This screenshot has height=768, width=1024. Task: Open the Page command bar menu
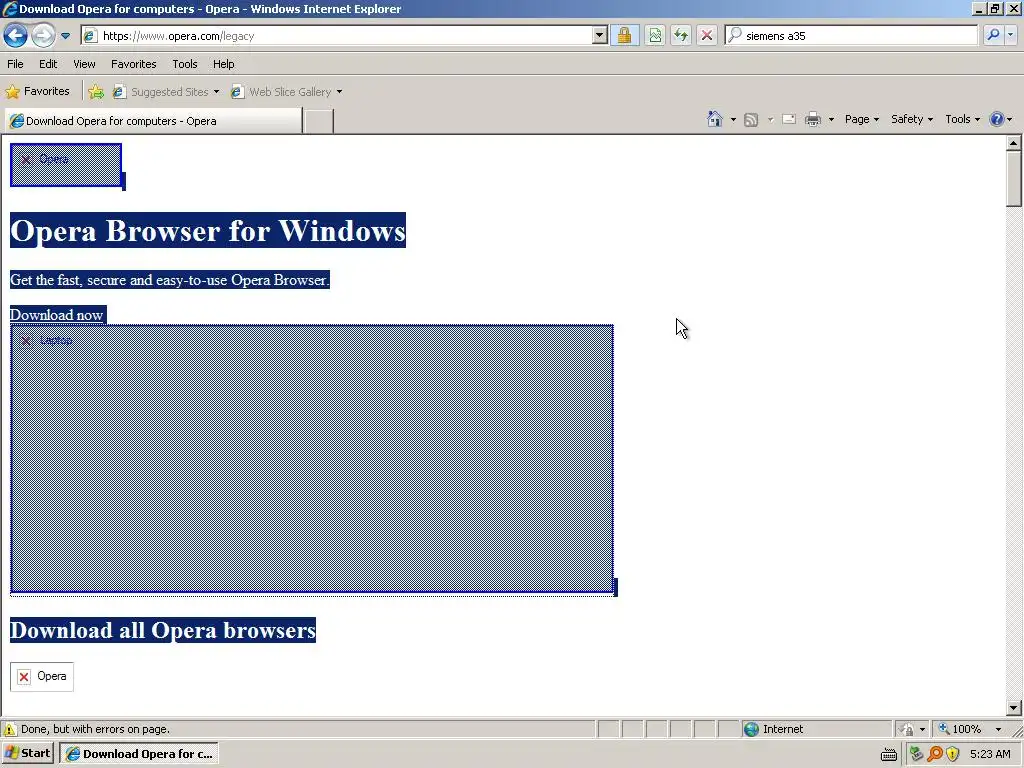[861, 120]
